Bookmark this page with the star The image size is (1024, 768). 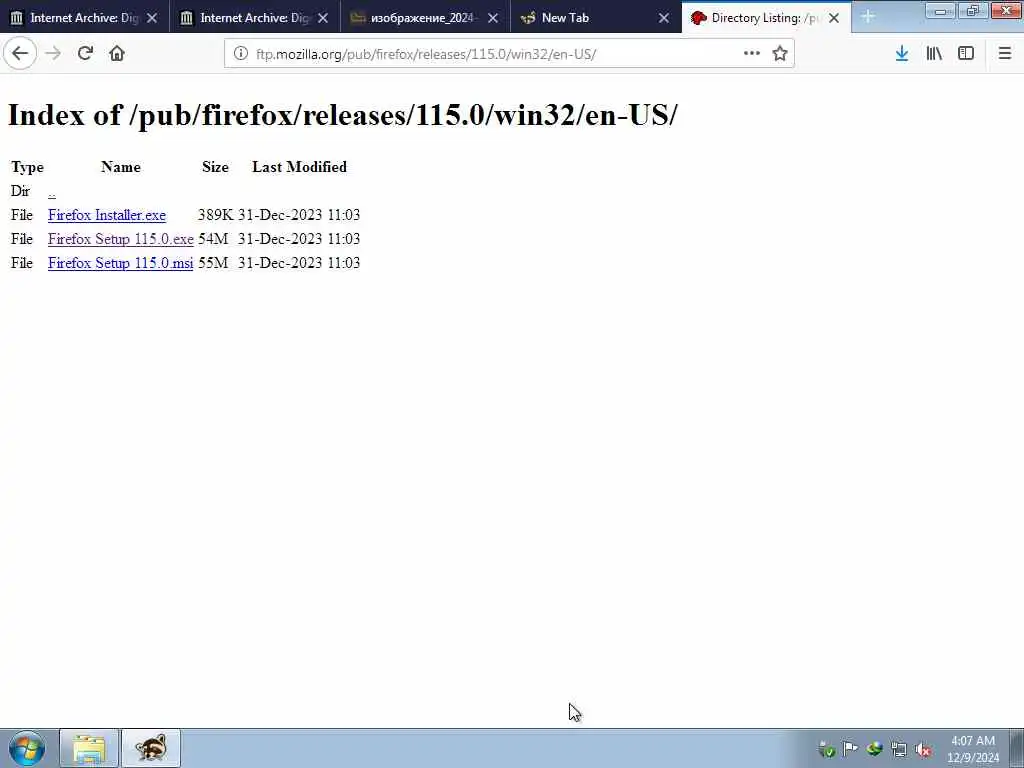[780, 54]
